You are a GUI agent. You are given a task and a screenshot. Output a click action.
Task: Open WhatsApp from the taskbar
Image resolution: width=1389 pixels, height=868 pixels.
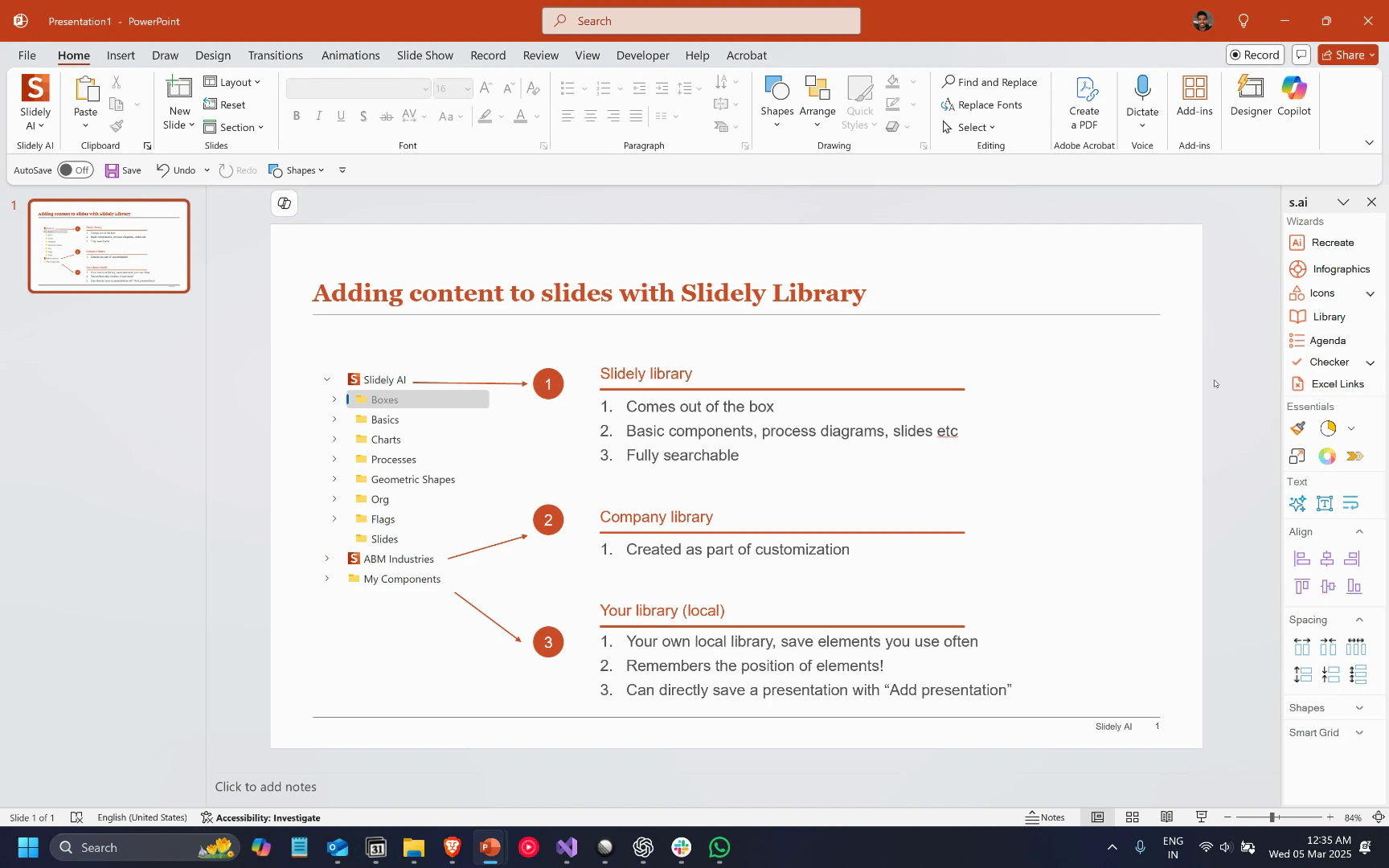coord(719,847)
